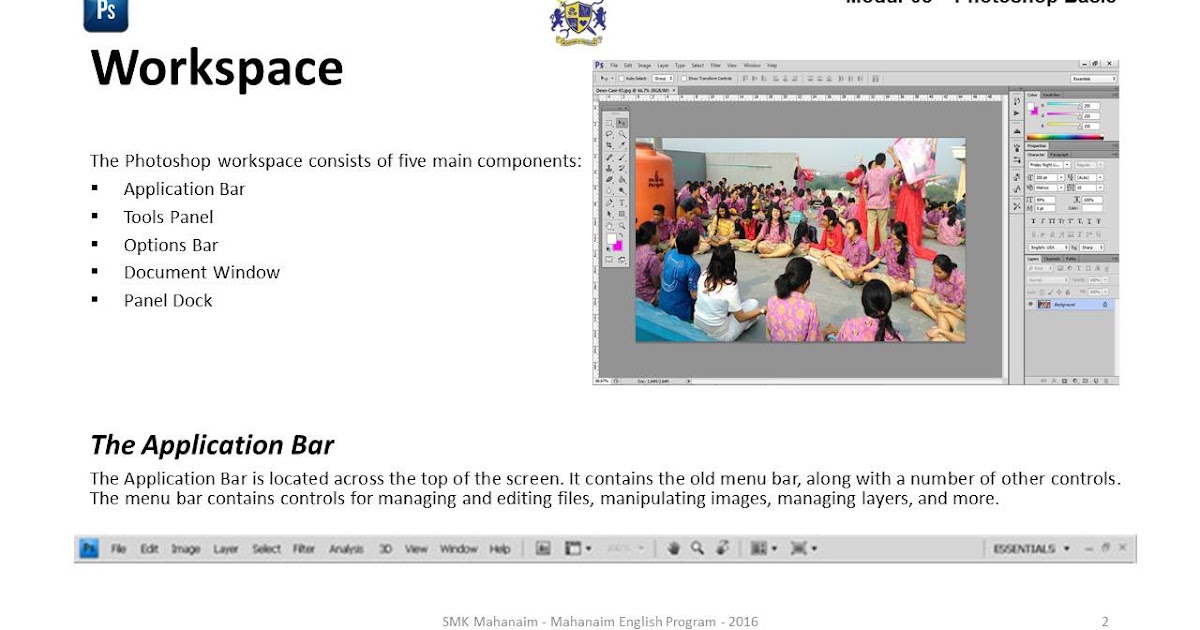This screenshot has width=1200, height=630.
Task: Click the Channels panel tab label
Action: tap(1052, 259)
